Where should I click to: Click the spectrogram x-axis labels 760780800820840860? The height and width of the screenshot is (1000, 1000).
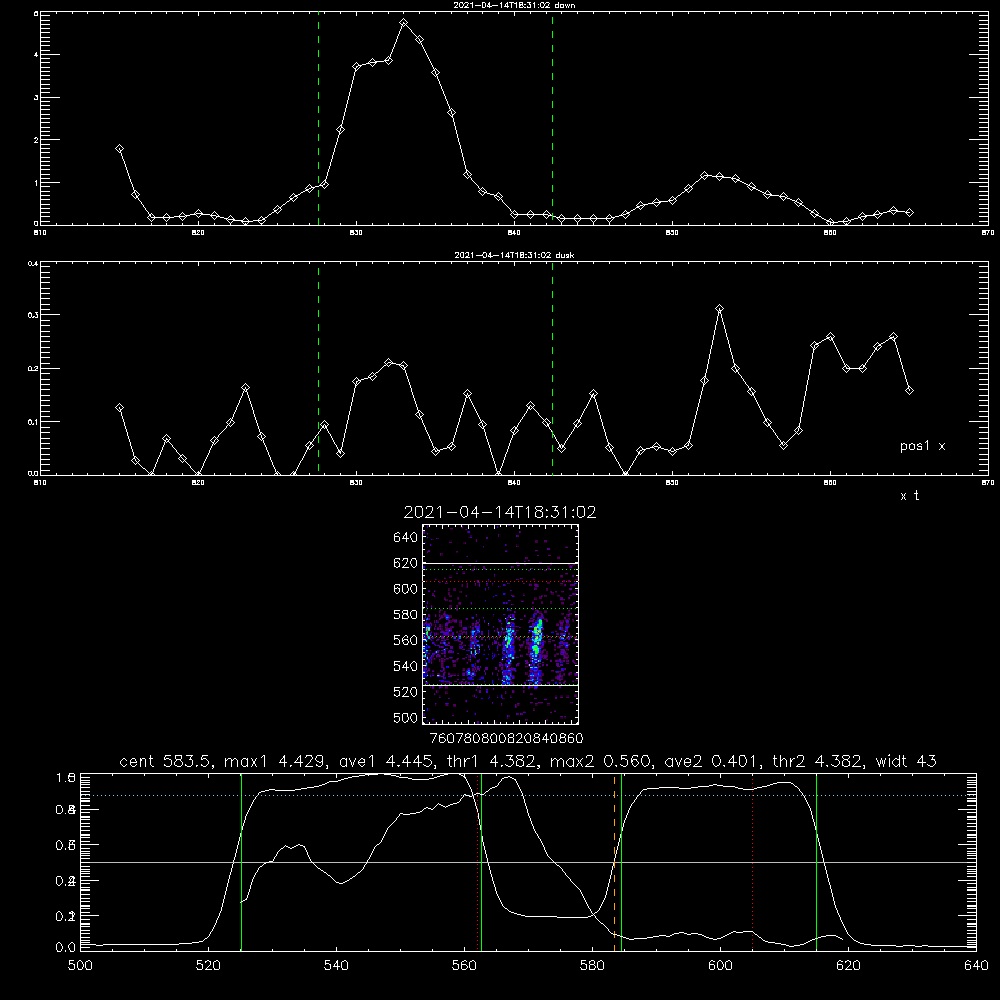[506, 739]
